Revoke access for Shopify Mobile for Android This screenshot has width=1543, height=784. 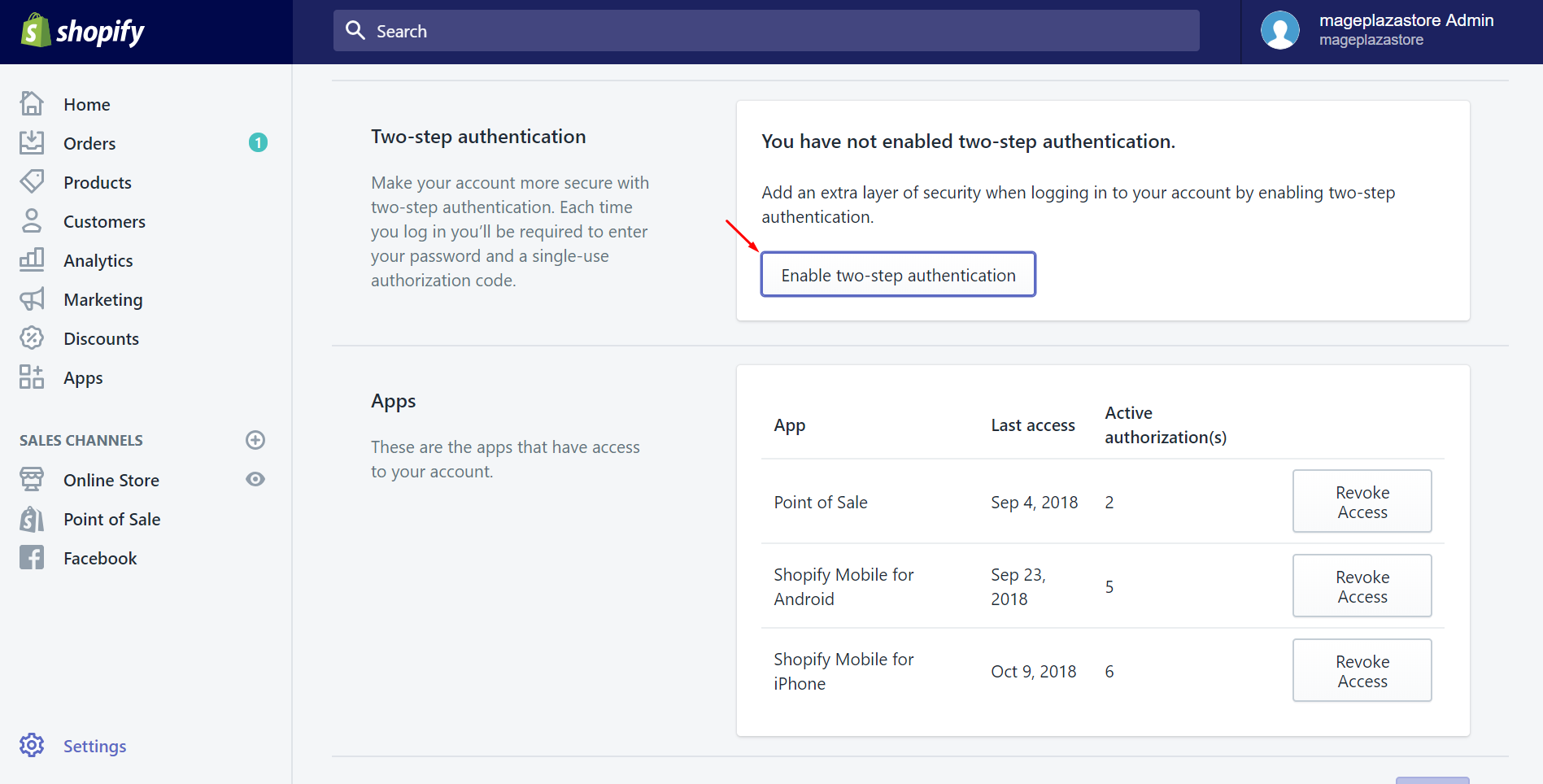[1362, 586]
